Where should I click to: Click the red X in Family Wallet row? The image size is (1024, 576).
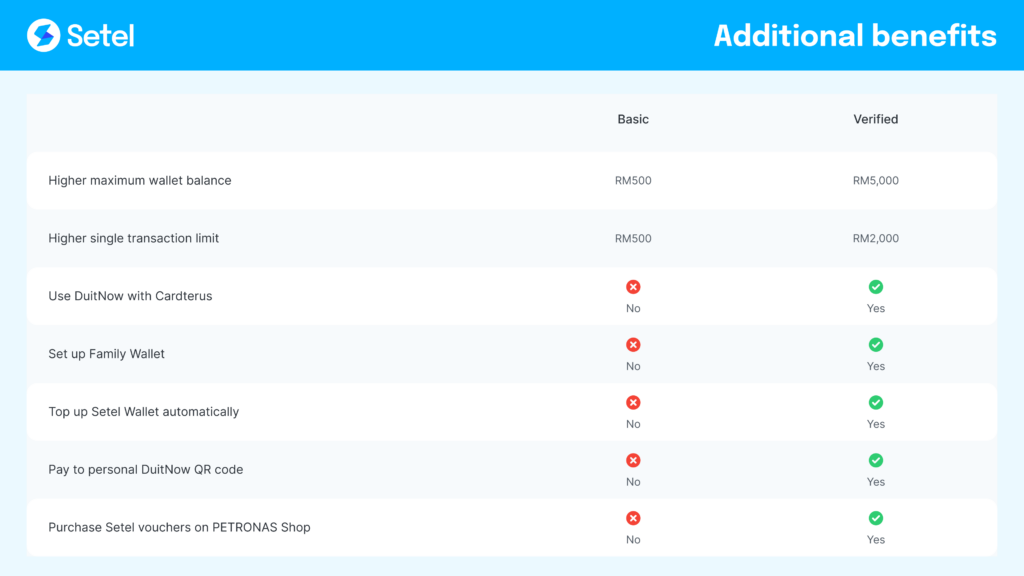(633, 345)
